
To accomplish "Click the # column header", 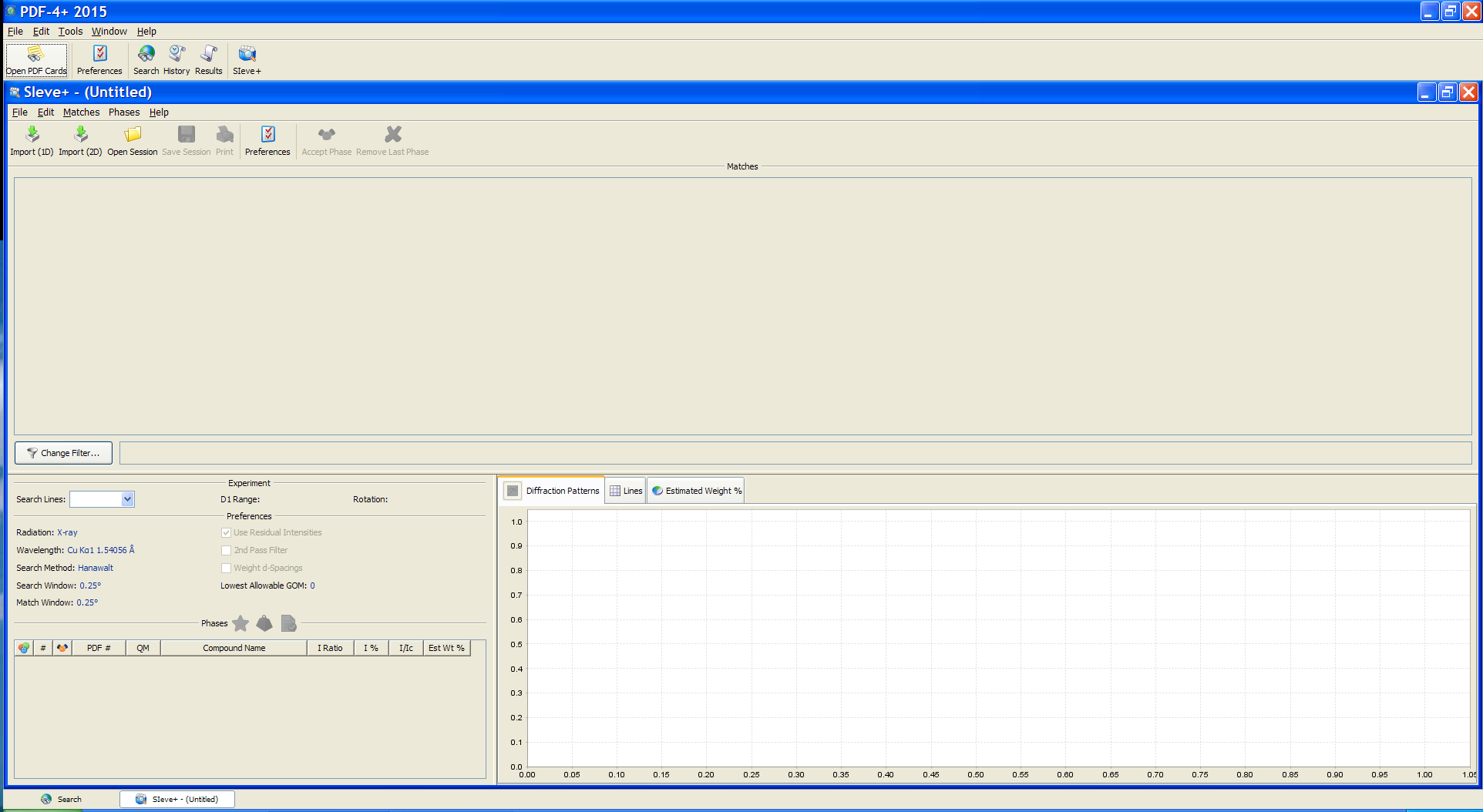I will (43, 648).
